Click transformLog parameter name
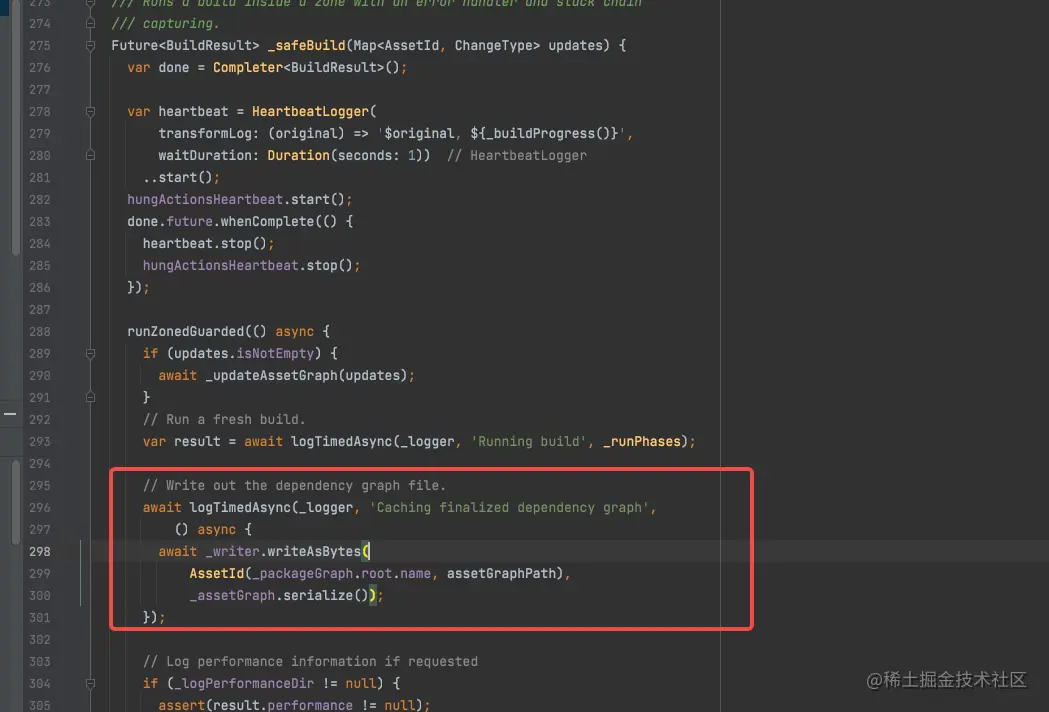The height and width of the screenshot is (712, 1049). 205,133
